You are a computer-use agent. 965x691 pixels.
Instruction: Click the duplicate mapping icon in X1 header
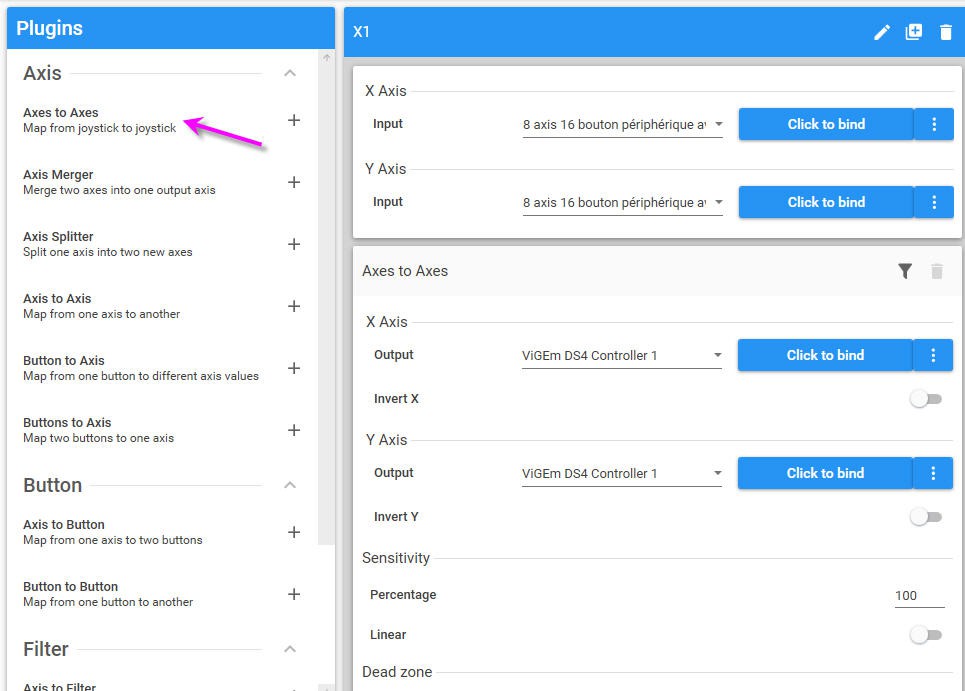(913, 32)
